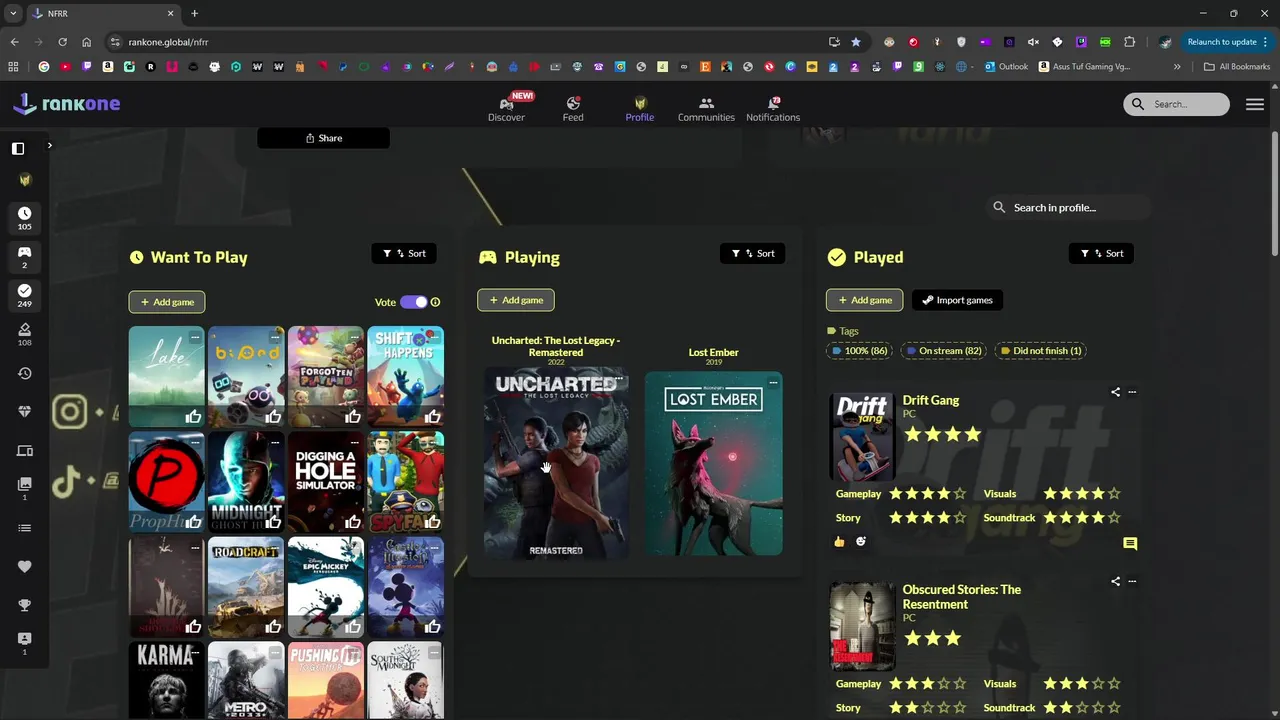Like the Shift Happens thumbs-up
The width and height of the screenshot is (1280, 720).
pos(432,417)
